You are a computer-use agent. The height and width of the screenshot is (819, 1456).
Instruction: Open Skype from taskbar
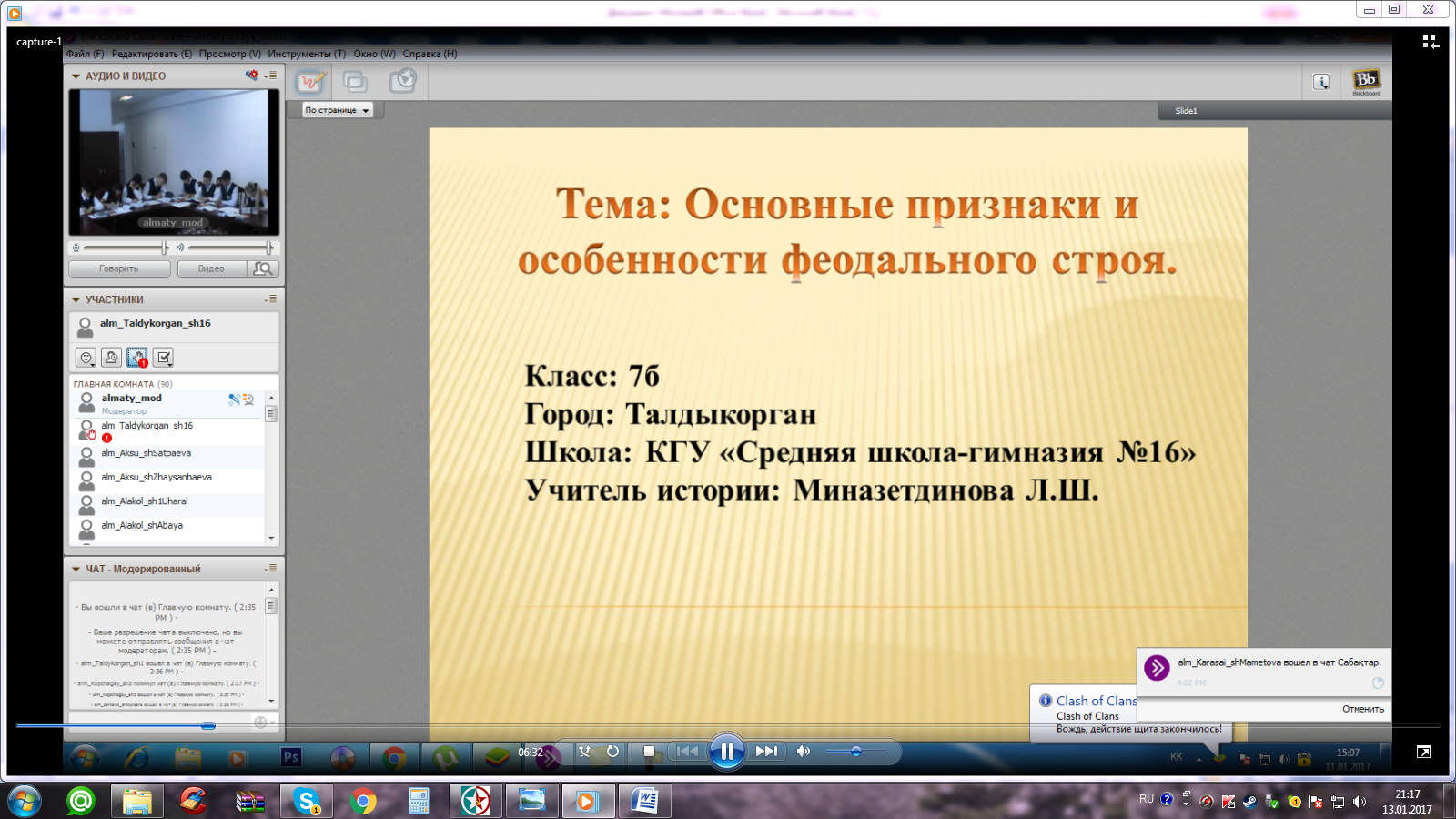click(x=306, y=801)
